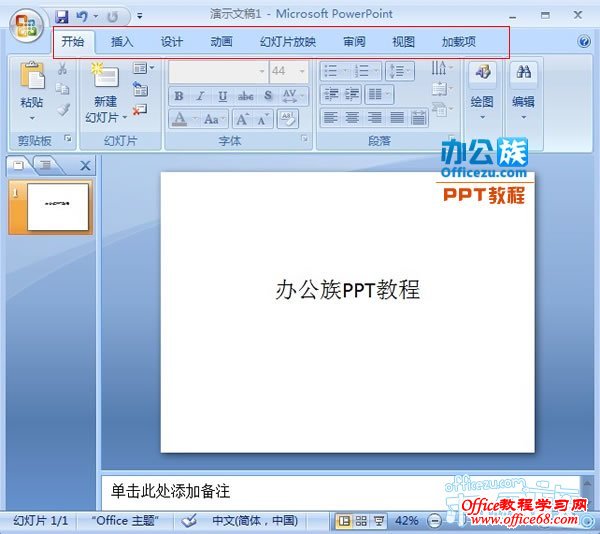Viewport: 600px width, 534px height.
Task: Open the Character Spacing AV dropdown
Action: [x=293, y=96]
